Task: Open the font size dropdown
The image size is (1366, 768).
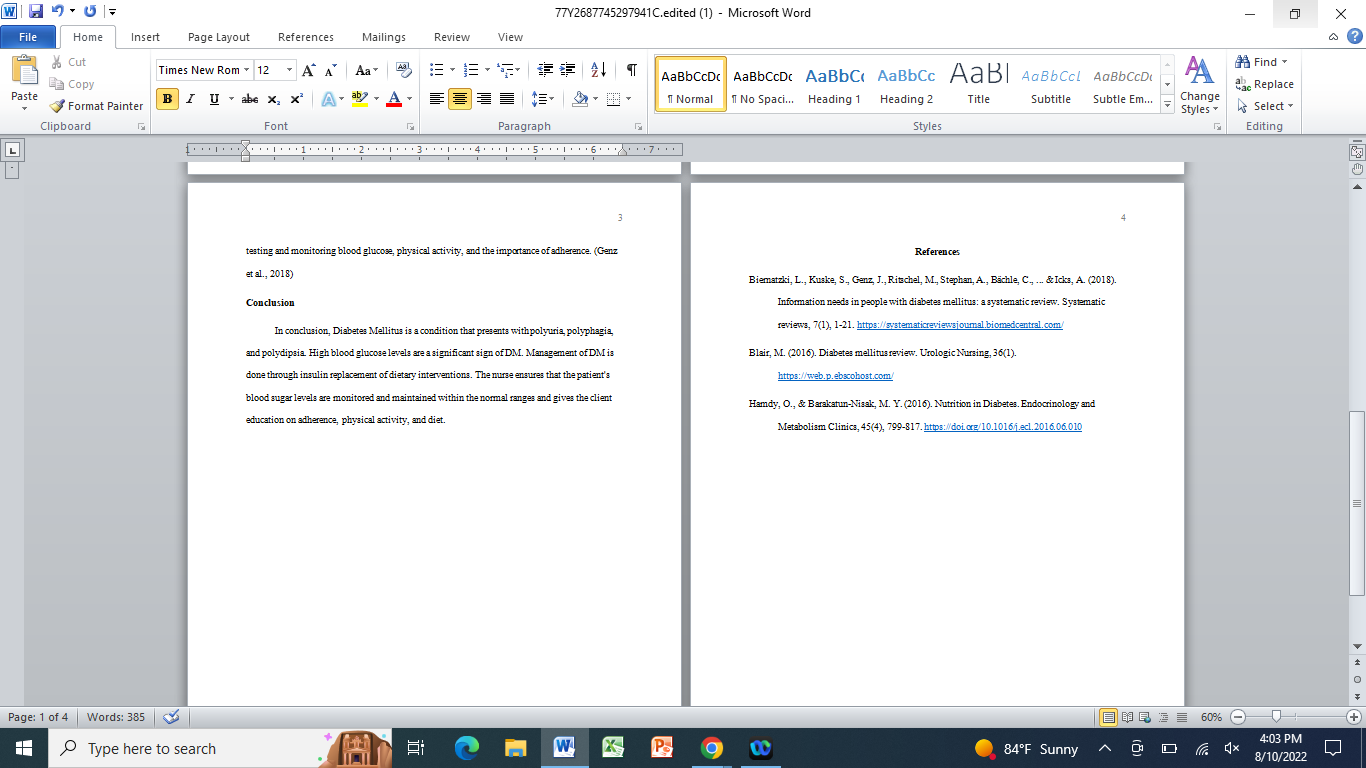Action: tap(290, 70)
